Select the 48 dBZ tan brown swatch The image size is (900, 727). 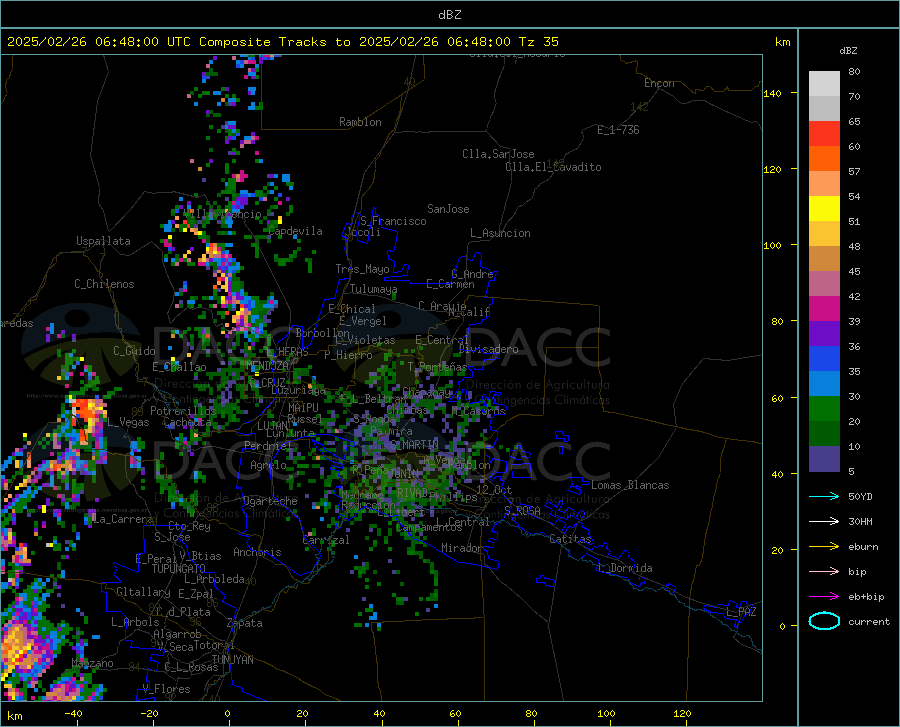click(824, 259)
